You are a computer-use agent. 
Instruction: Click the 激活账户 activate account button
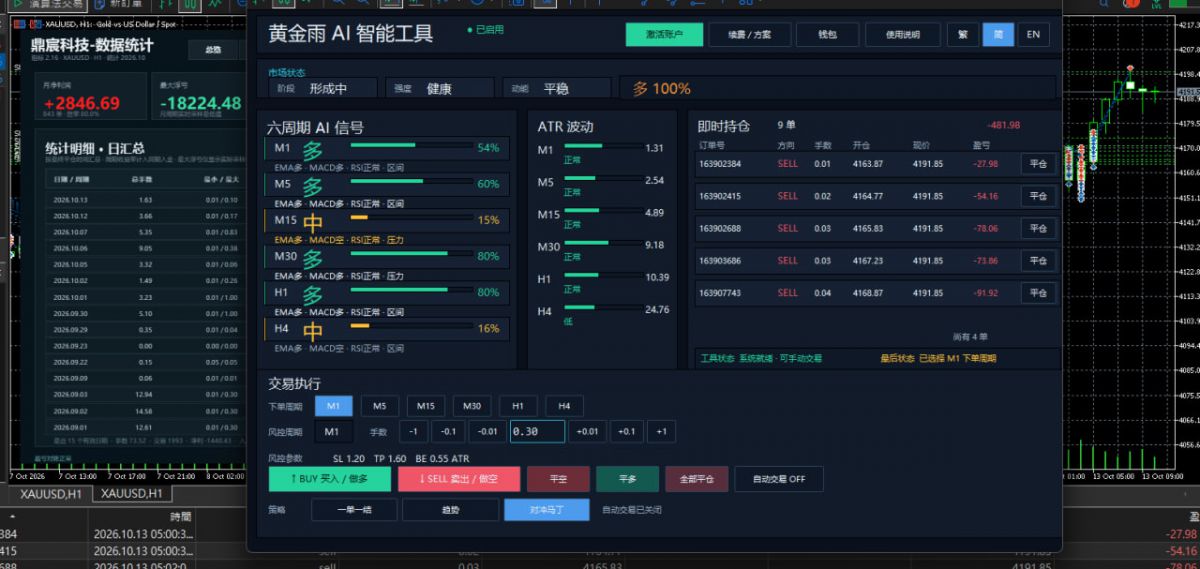(664, 34)
